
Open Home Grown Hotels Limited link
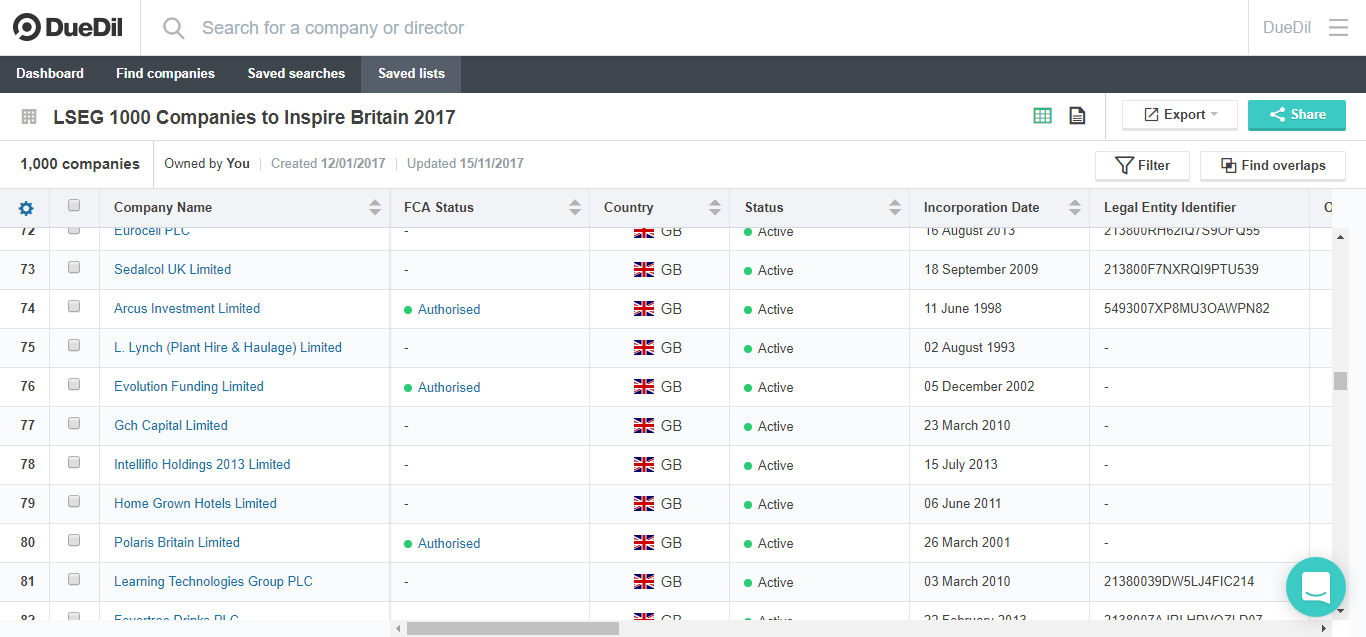pos(195,504)
